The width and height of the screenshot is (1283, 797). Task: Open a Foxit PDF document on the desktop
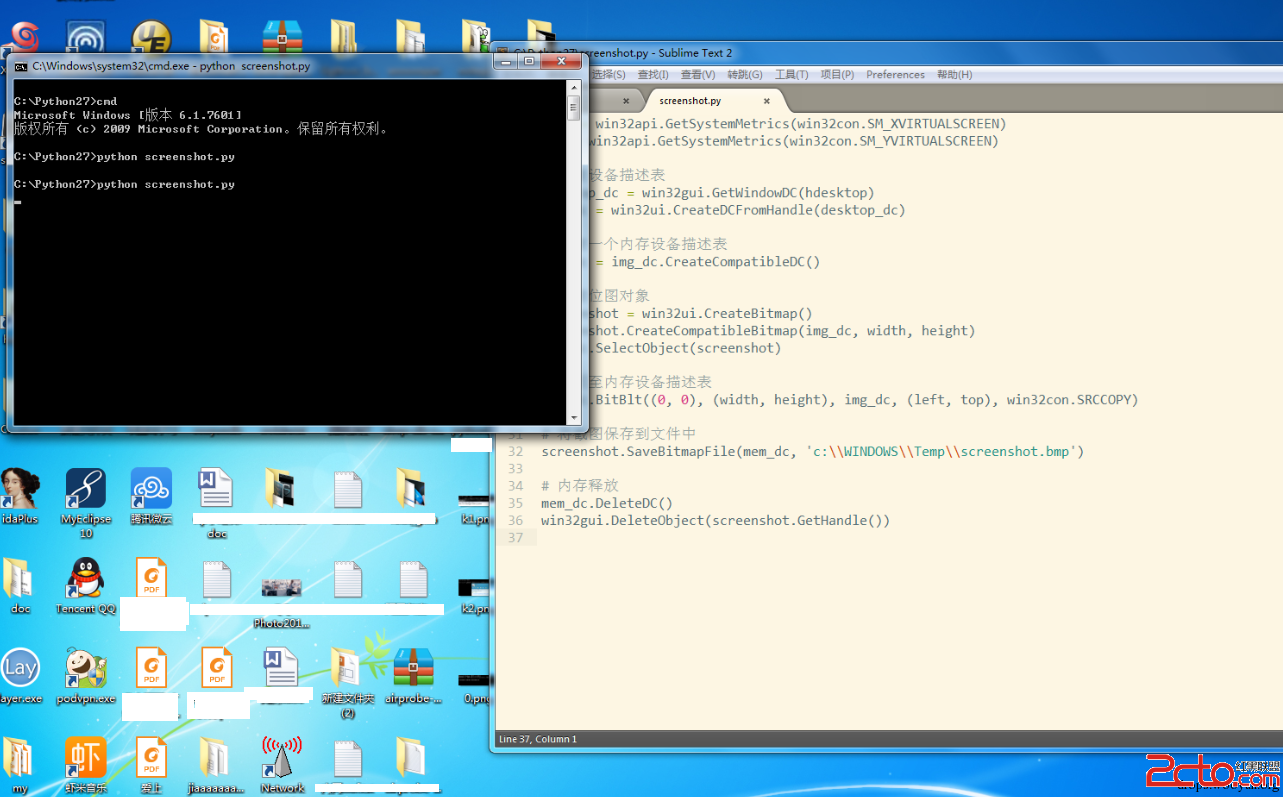click(151, 578)
